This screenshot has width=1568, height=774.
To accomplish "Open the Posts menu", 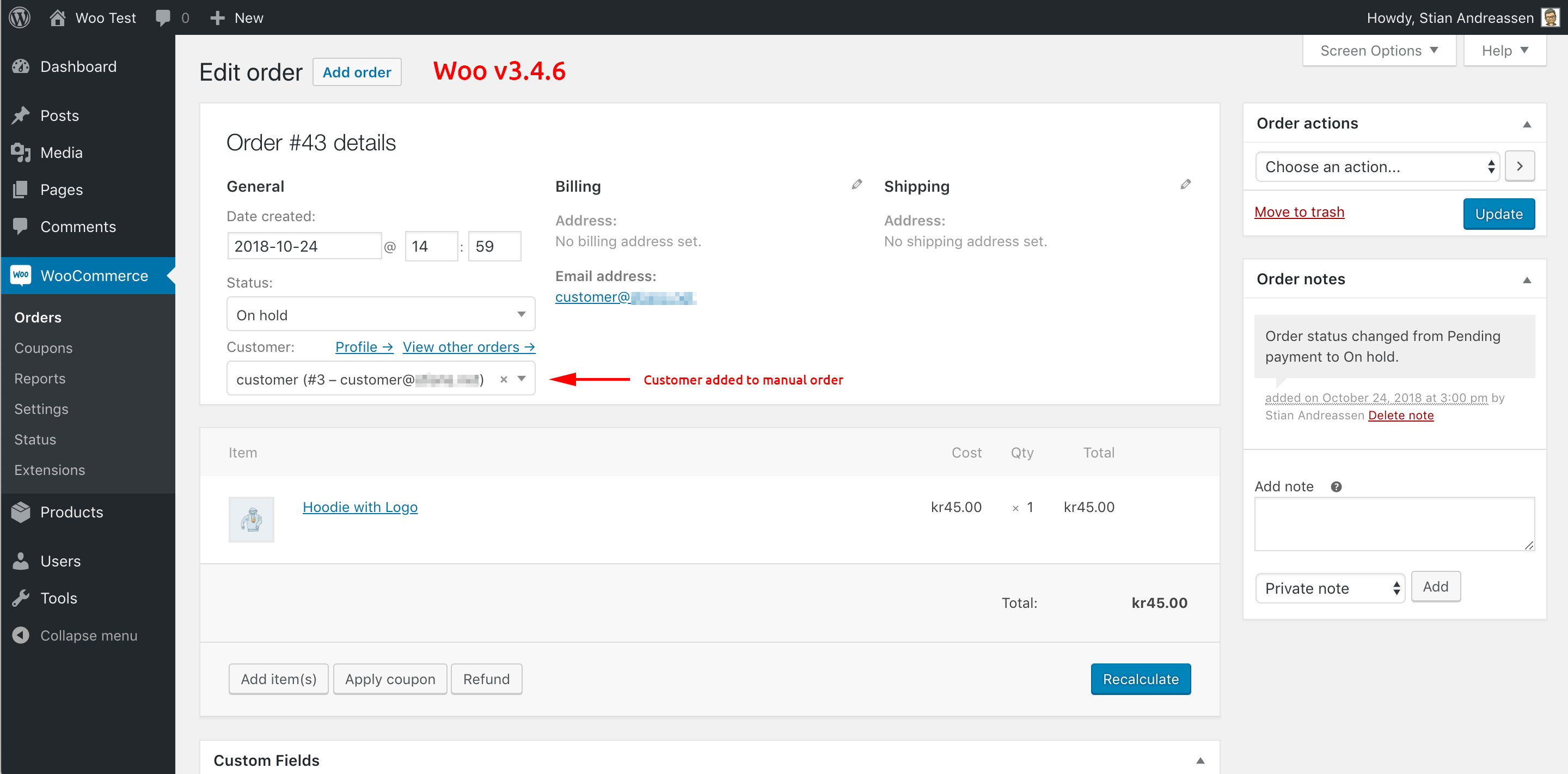I will coord(88,115).
